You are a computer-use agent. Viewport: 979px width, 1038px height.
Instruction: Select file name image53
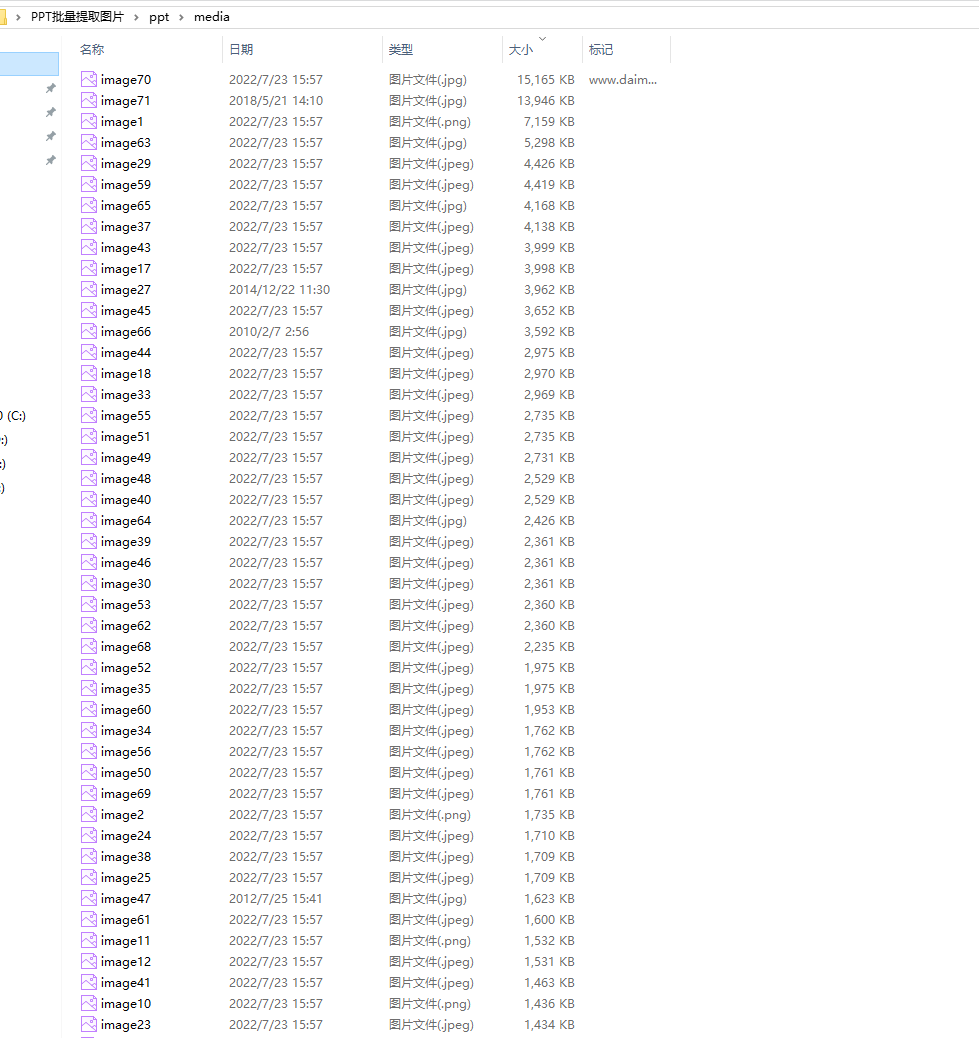click(126, 605)
